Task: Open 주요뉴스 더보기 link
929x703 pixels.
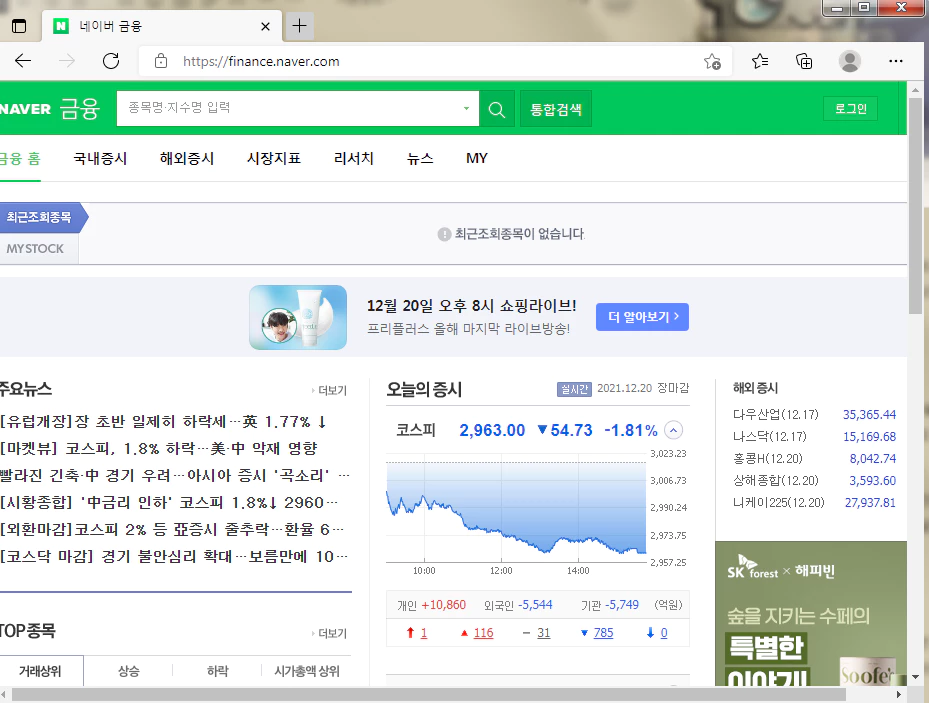Action: coord(329,390)
